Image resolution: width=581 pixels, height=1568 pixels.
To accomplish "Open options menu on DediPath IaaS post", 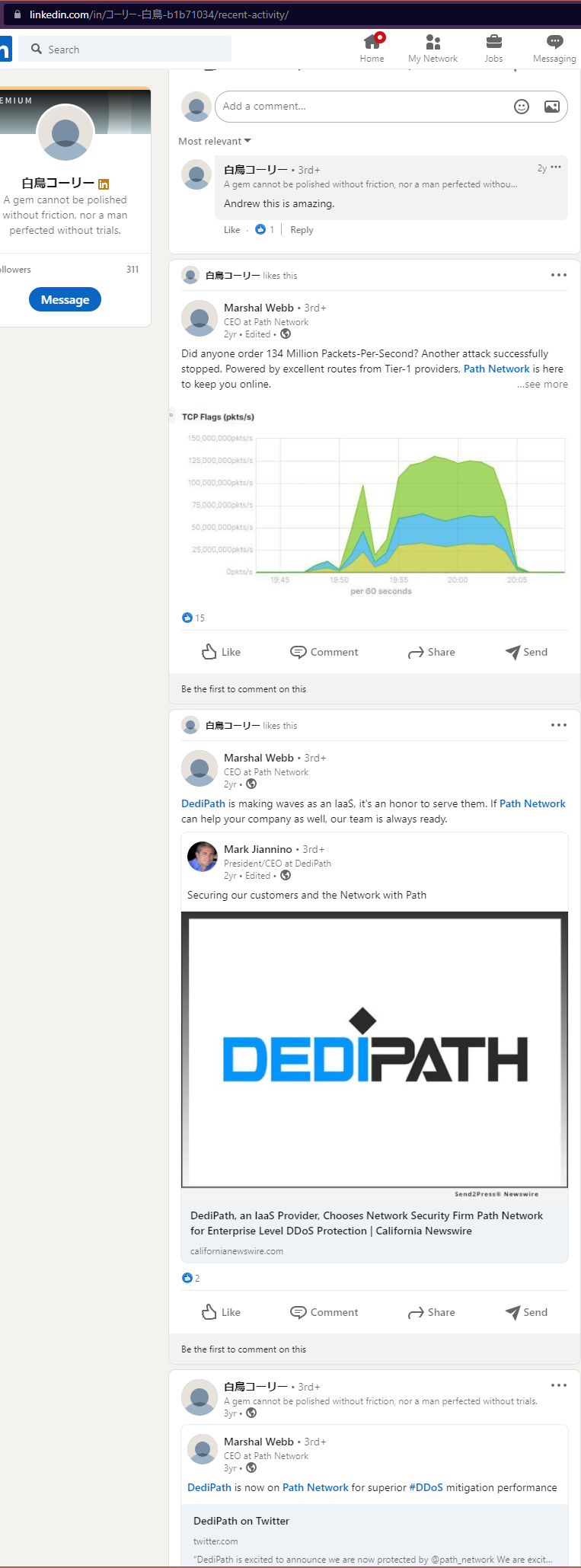I will pyautogui.click(x=558, y=725).
